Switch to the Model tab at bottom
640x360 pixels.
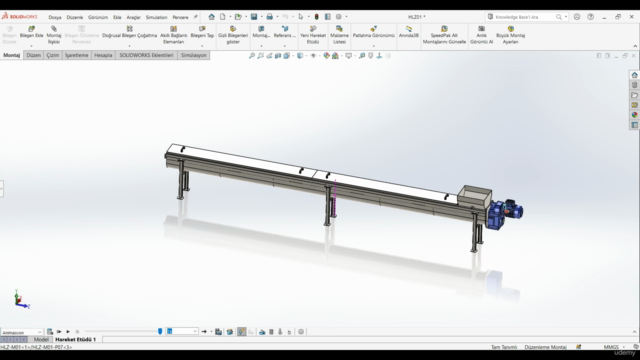pyautogui.click(x=41, y=339)
